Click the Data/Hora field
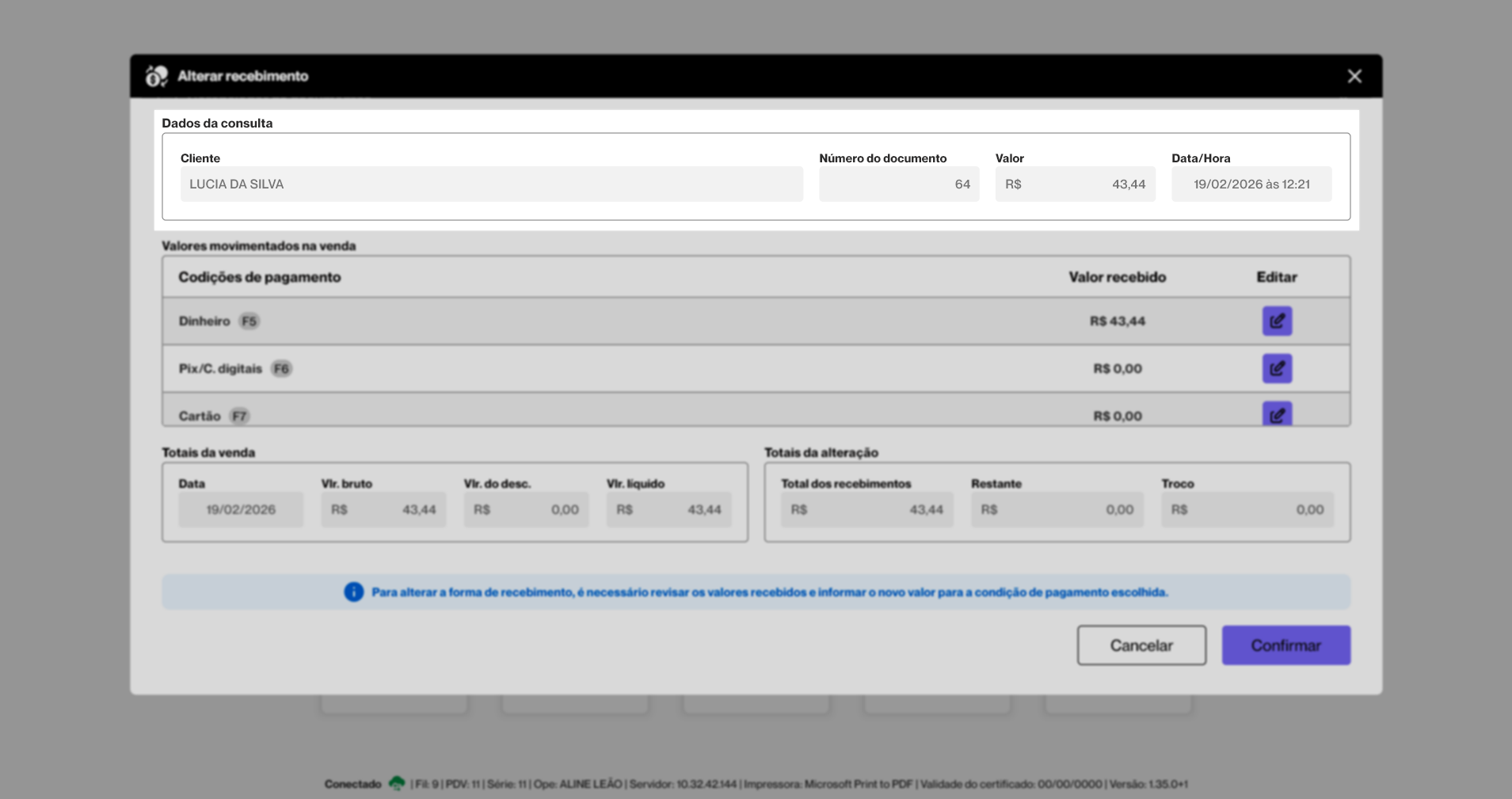1512x799 pixels. [1251, 184]
